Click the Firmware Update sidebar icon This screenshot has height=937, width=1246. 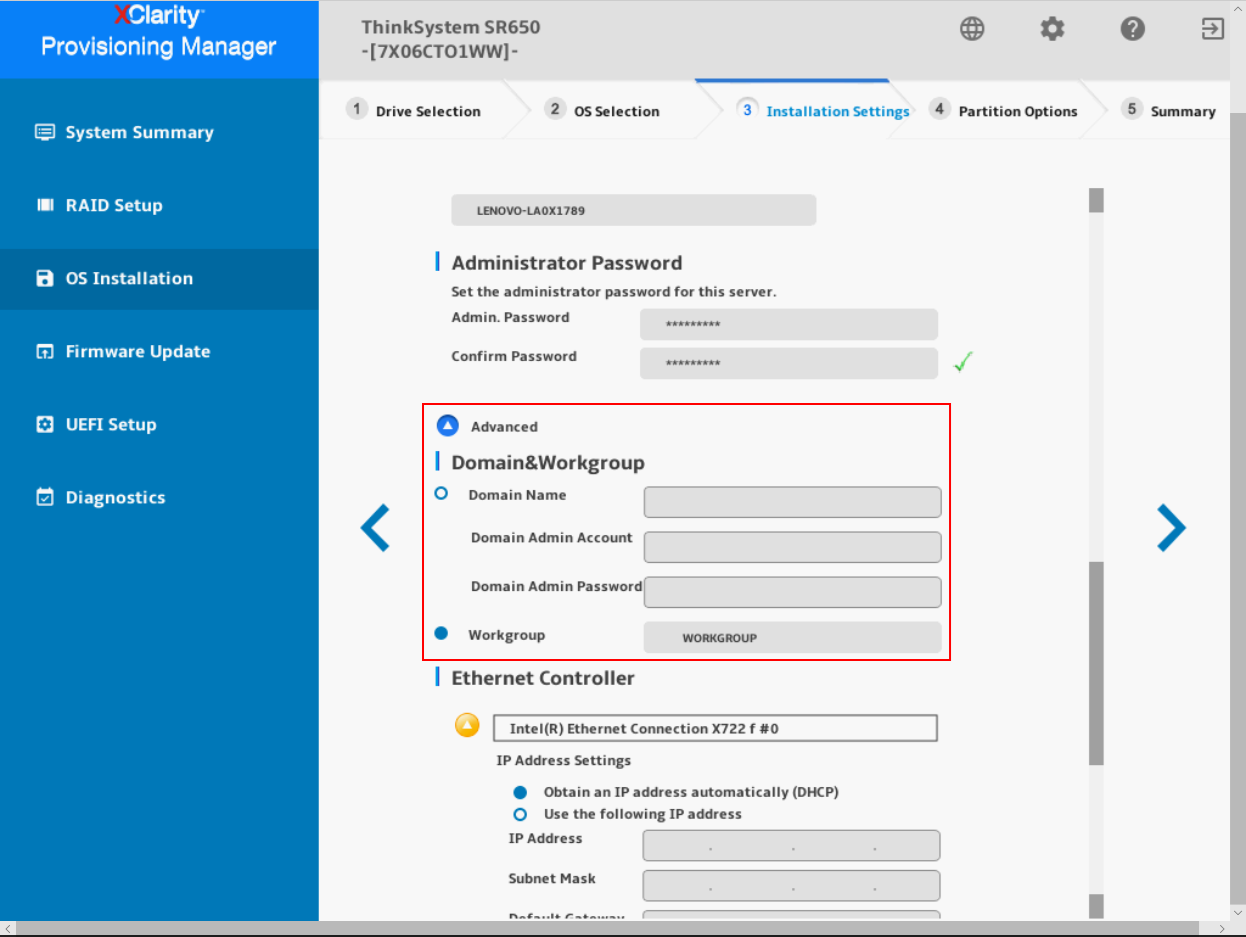click(x=45, y=351)
